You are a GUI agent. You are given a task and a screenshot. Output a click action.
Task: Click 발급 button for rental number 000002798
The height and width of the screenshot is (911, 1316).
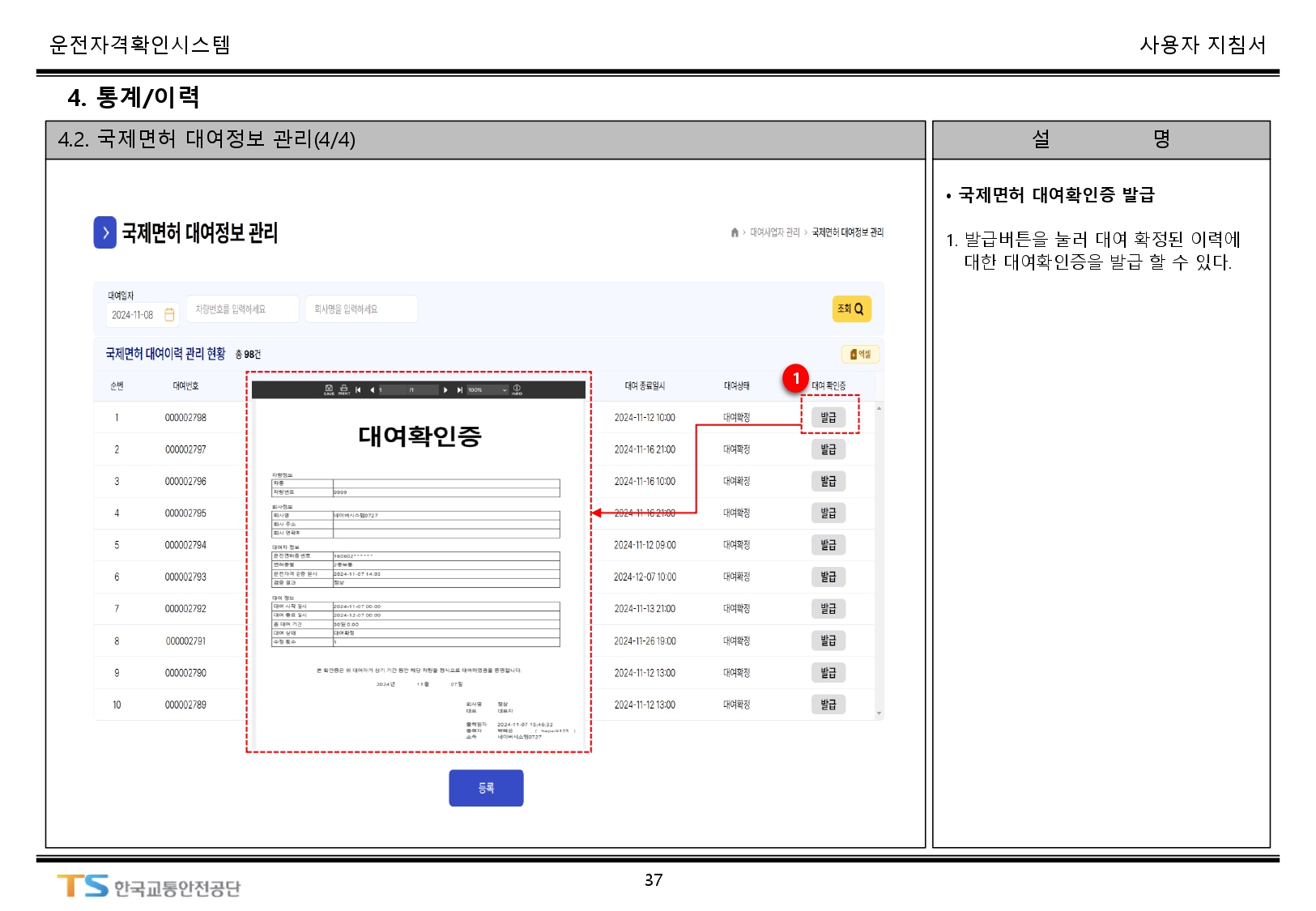tap(828, 418)
